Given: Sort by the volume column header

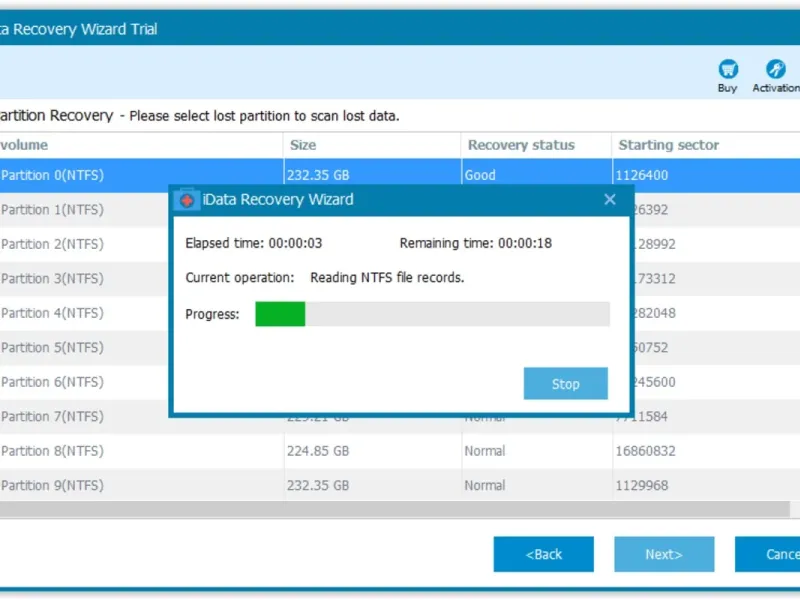Looking at the screenshot, I should tap(141, 145).
